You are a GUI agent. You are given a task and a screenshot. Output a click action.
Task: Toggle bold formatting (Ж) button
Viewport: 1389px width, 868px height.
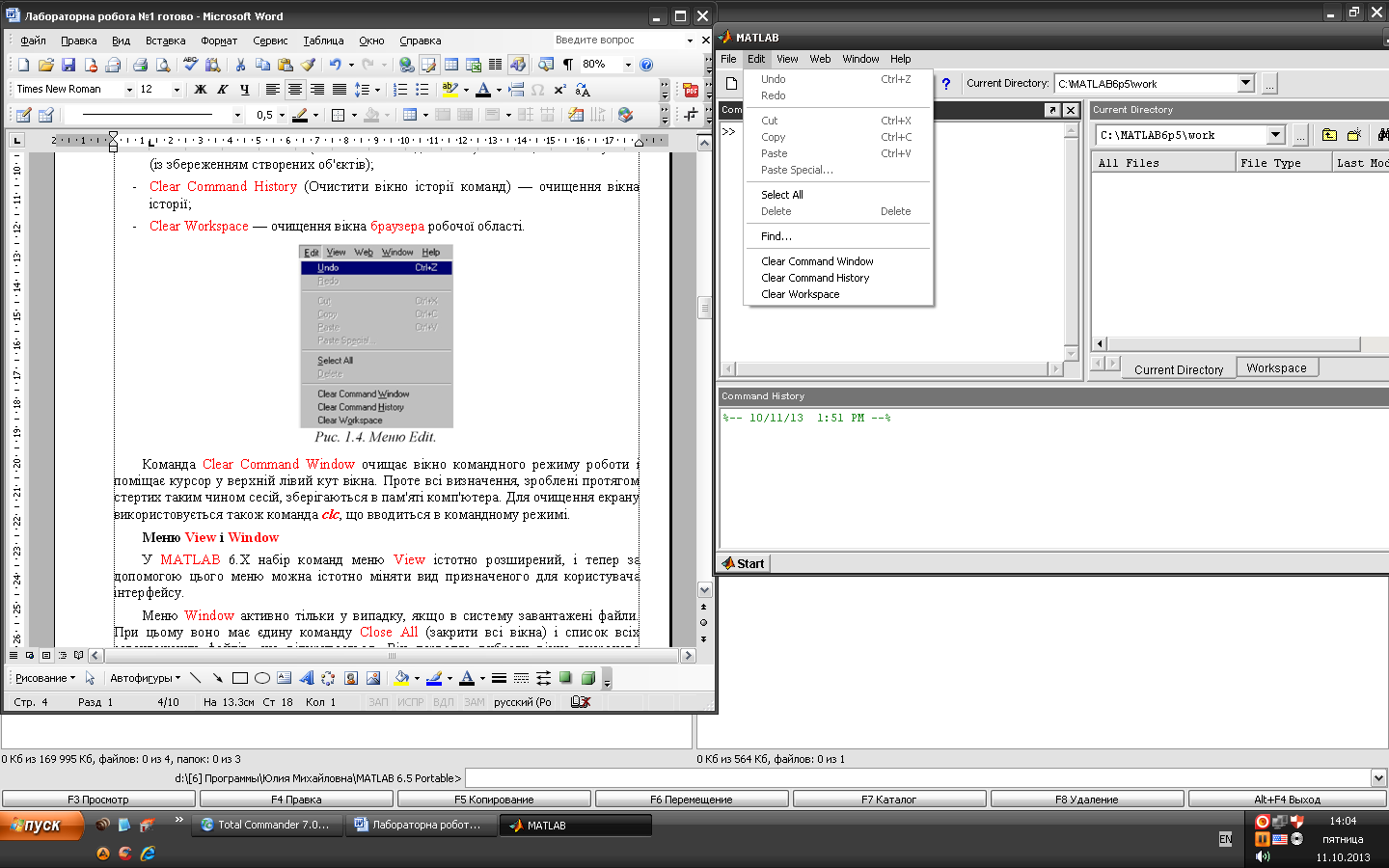pos(201,90)
